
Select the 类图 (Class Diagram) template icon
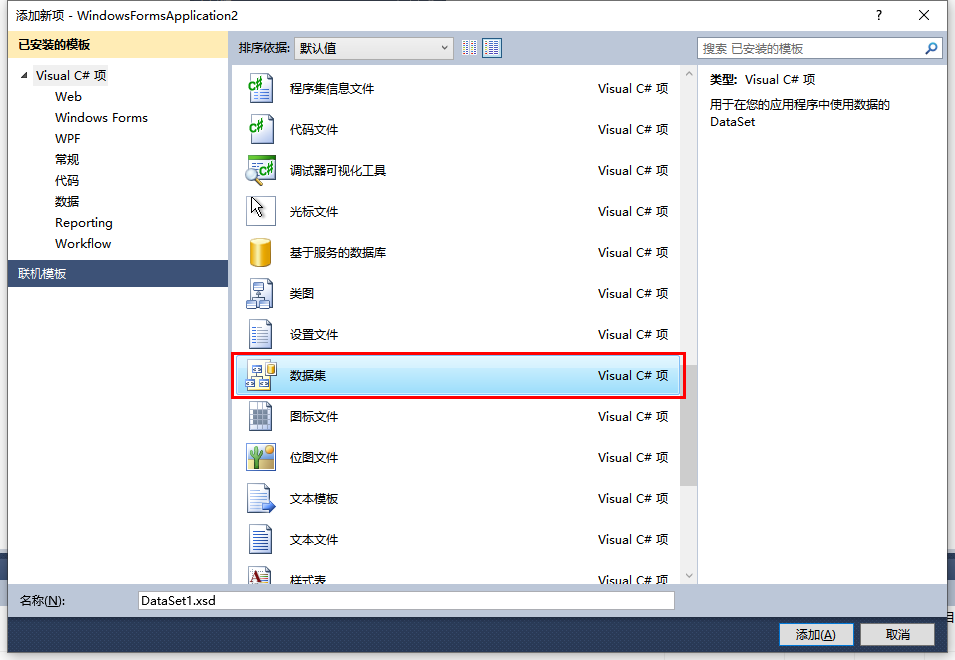[260, 293]
